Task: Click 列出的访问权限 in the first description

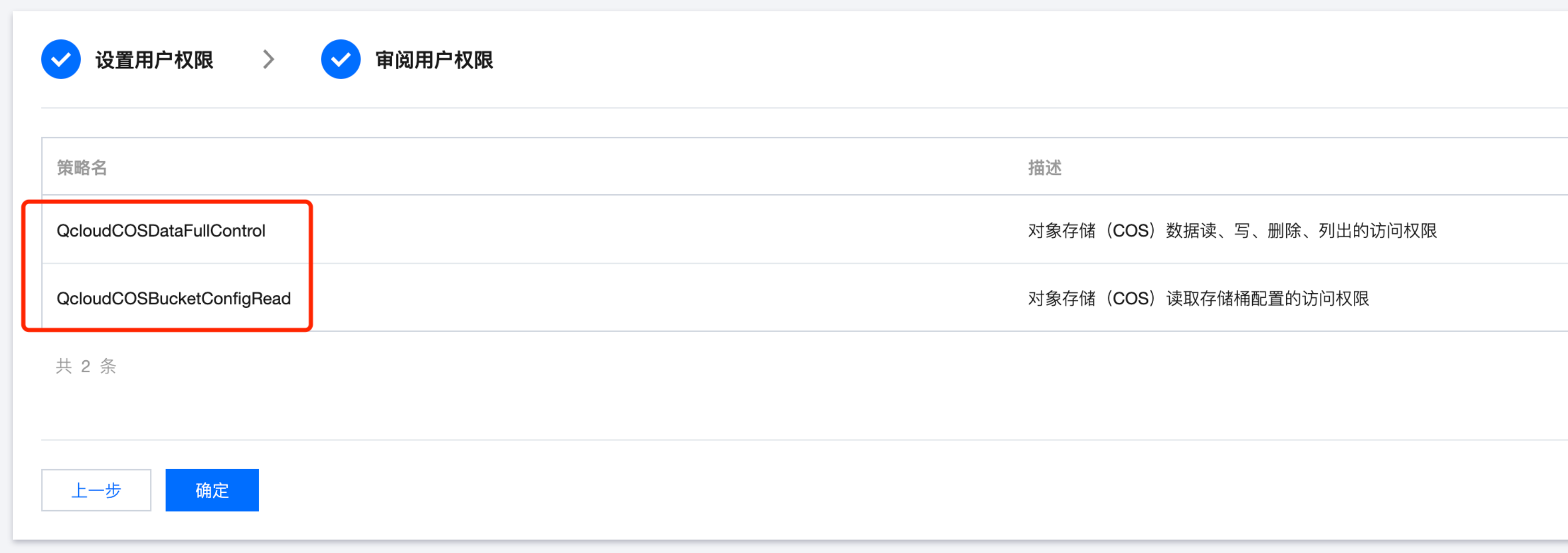Action: 1377,230
